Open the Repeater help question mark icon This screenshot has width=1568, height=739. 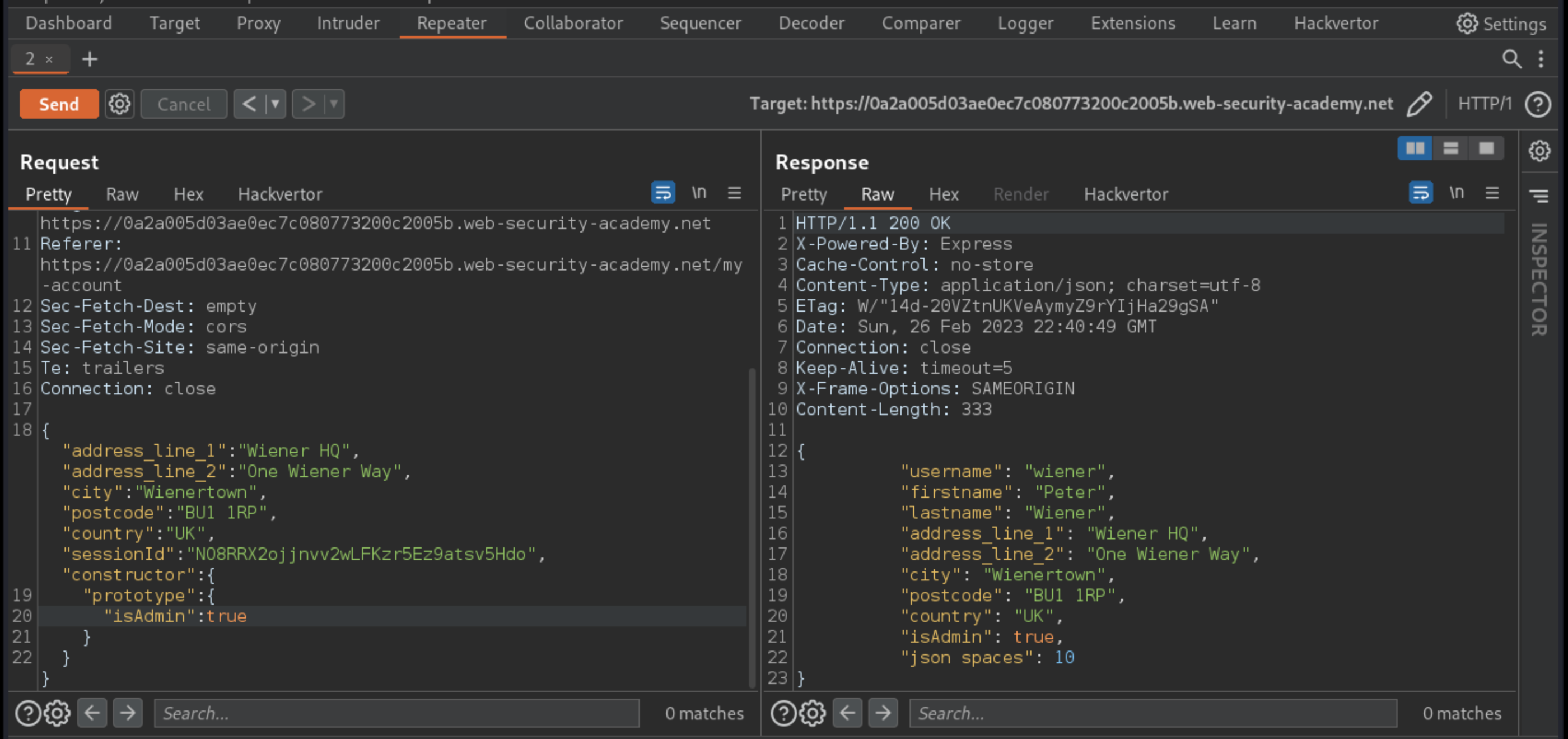pos(1538,104)
